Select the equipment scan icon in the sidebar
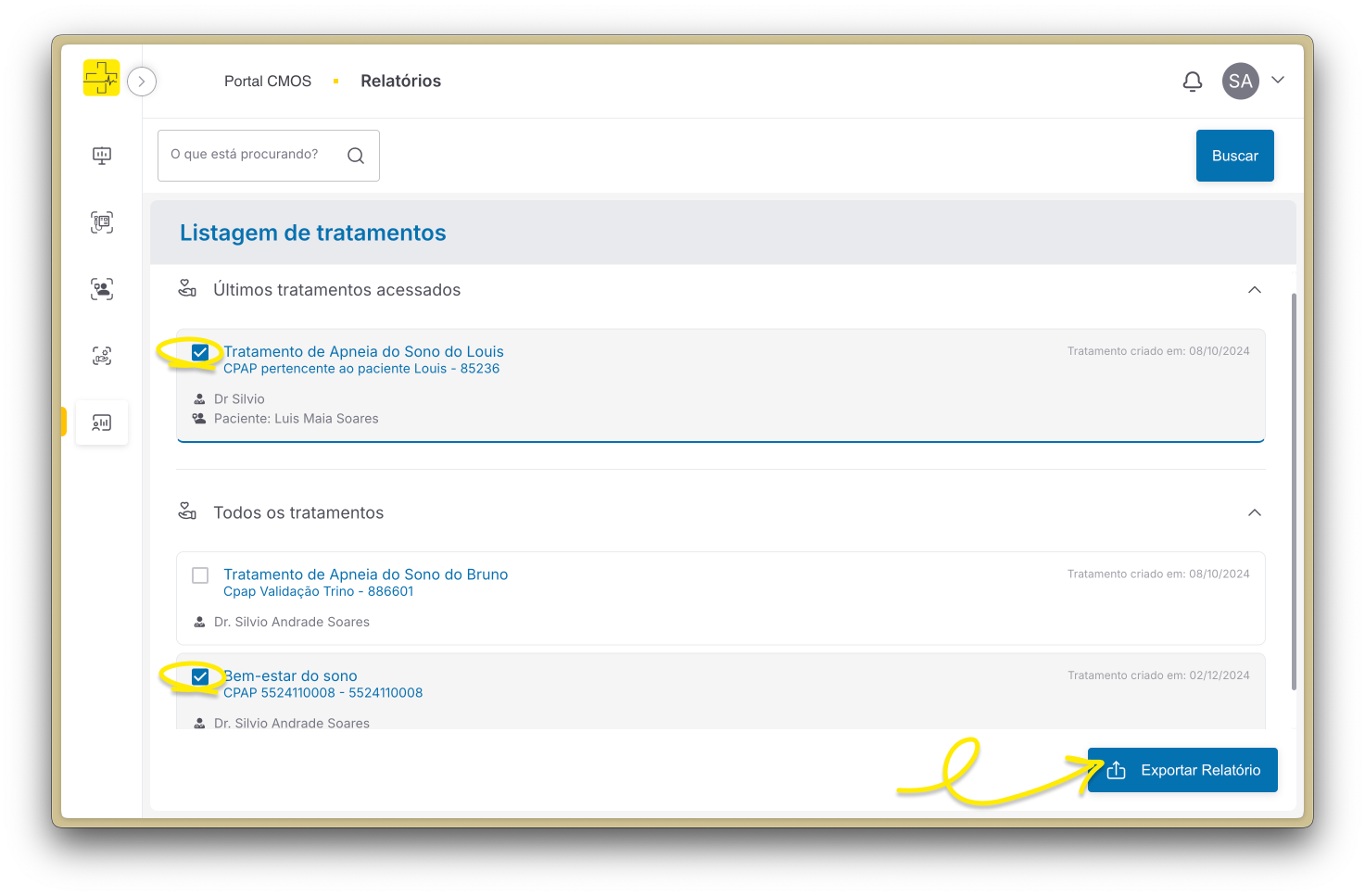Screen dimensions: 1365x896 101,222
